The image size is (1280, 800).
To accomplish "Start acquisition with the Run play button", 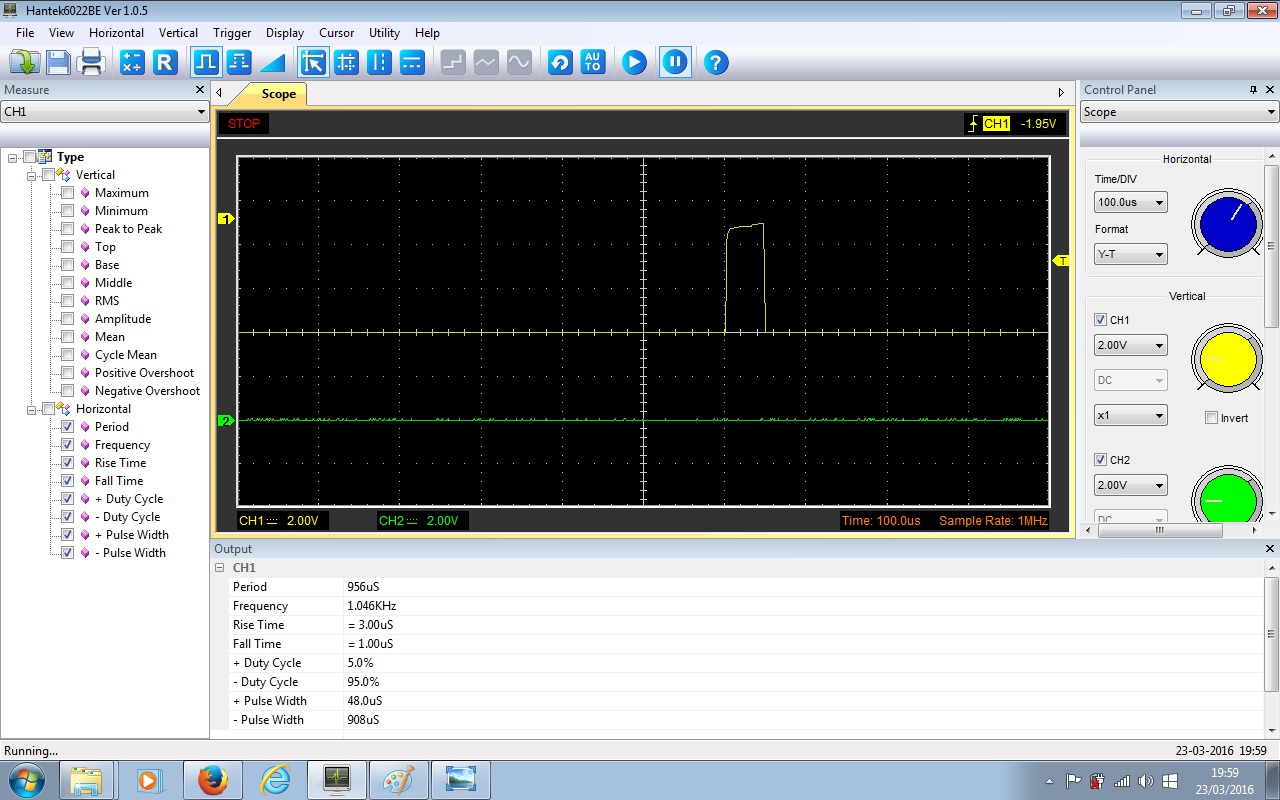I will tap(634, 63).
